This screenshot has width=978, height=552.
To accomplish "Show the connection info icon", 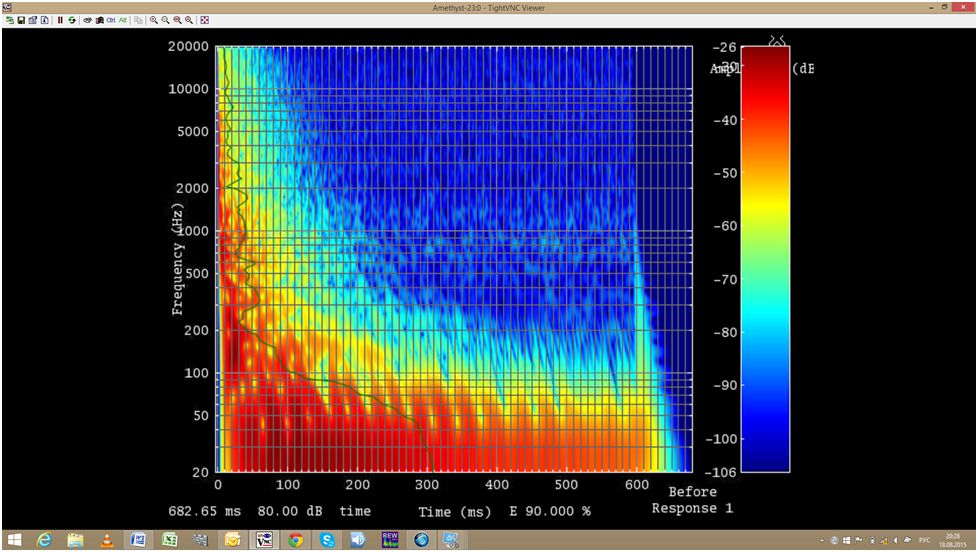I will coord(45,20).
